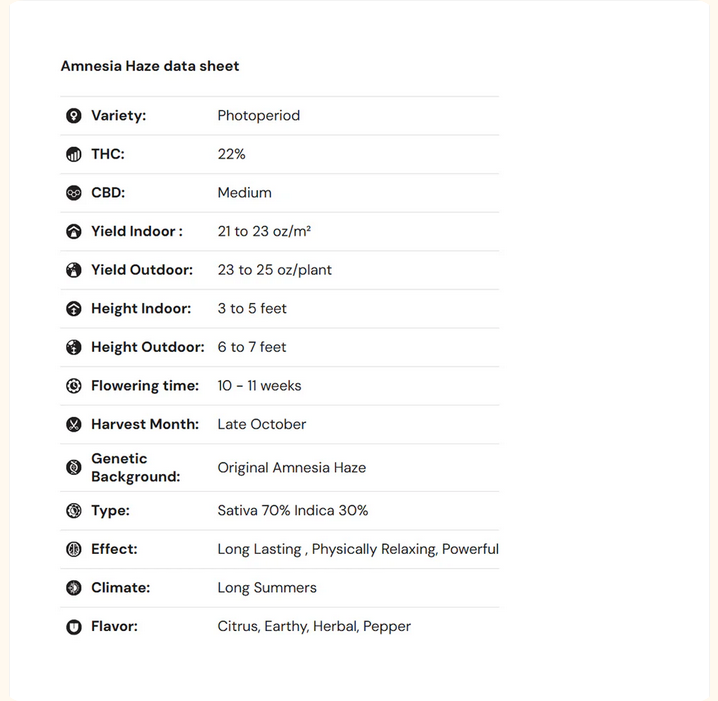Click the Photoperiod variety value
The height and width of the screenshot is (701, 718).
point(259,116)
